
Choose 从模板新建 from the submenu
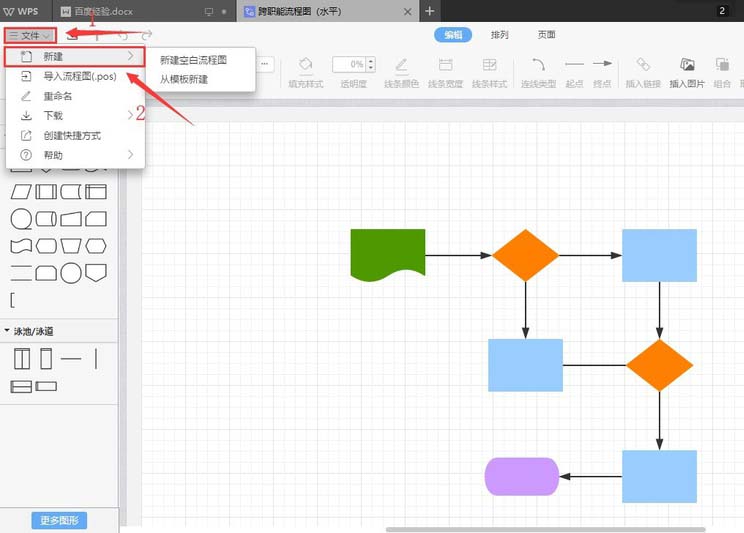(184, 79)
